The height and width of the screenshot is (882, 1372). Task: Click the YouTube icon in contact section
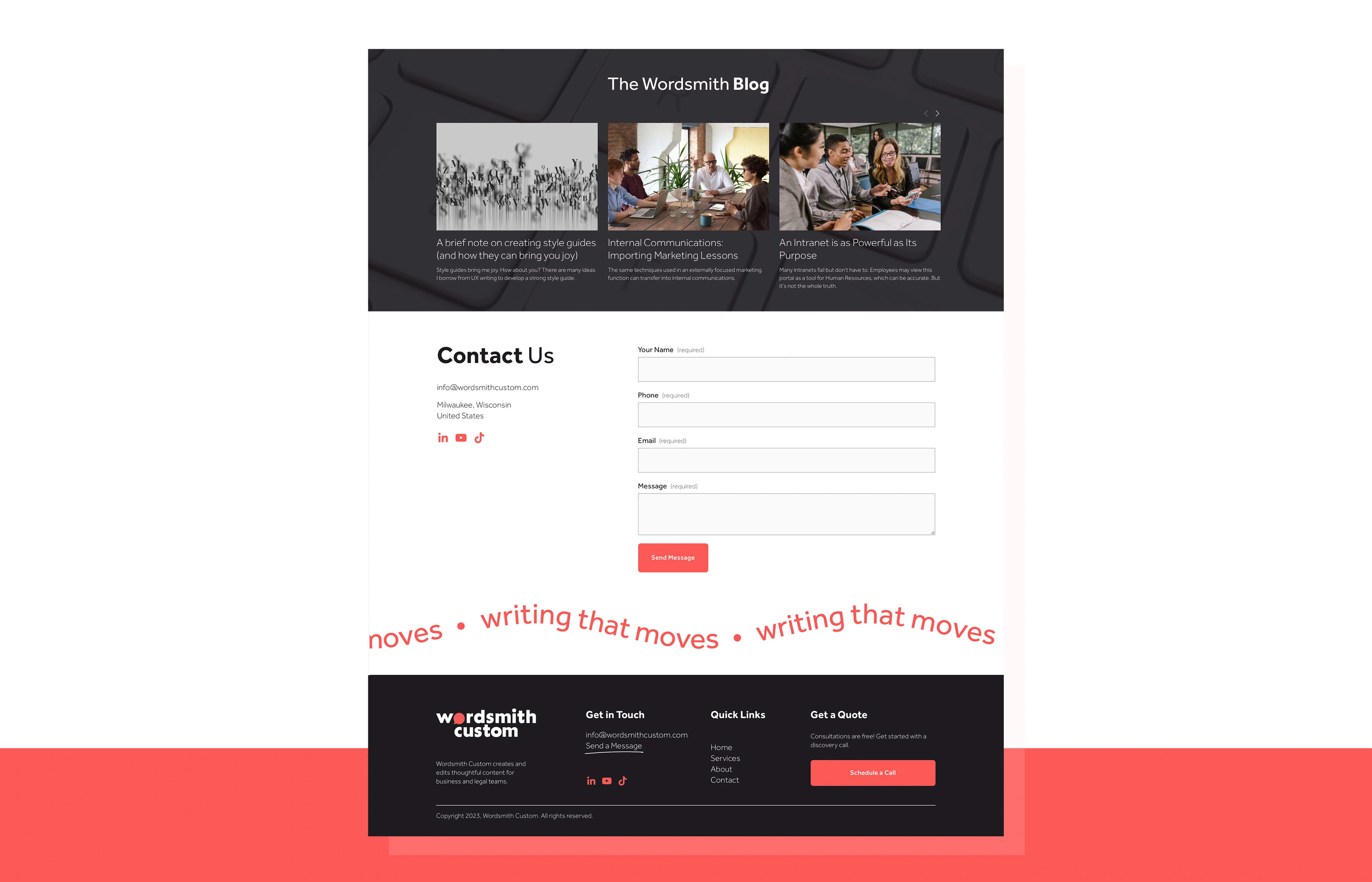click(x=460, y=437)
